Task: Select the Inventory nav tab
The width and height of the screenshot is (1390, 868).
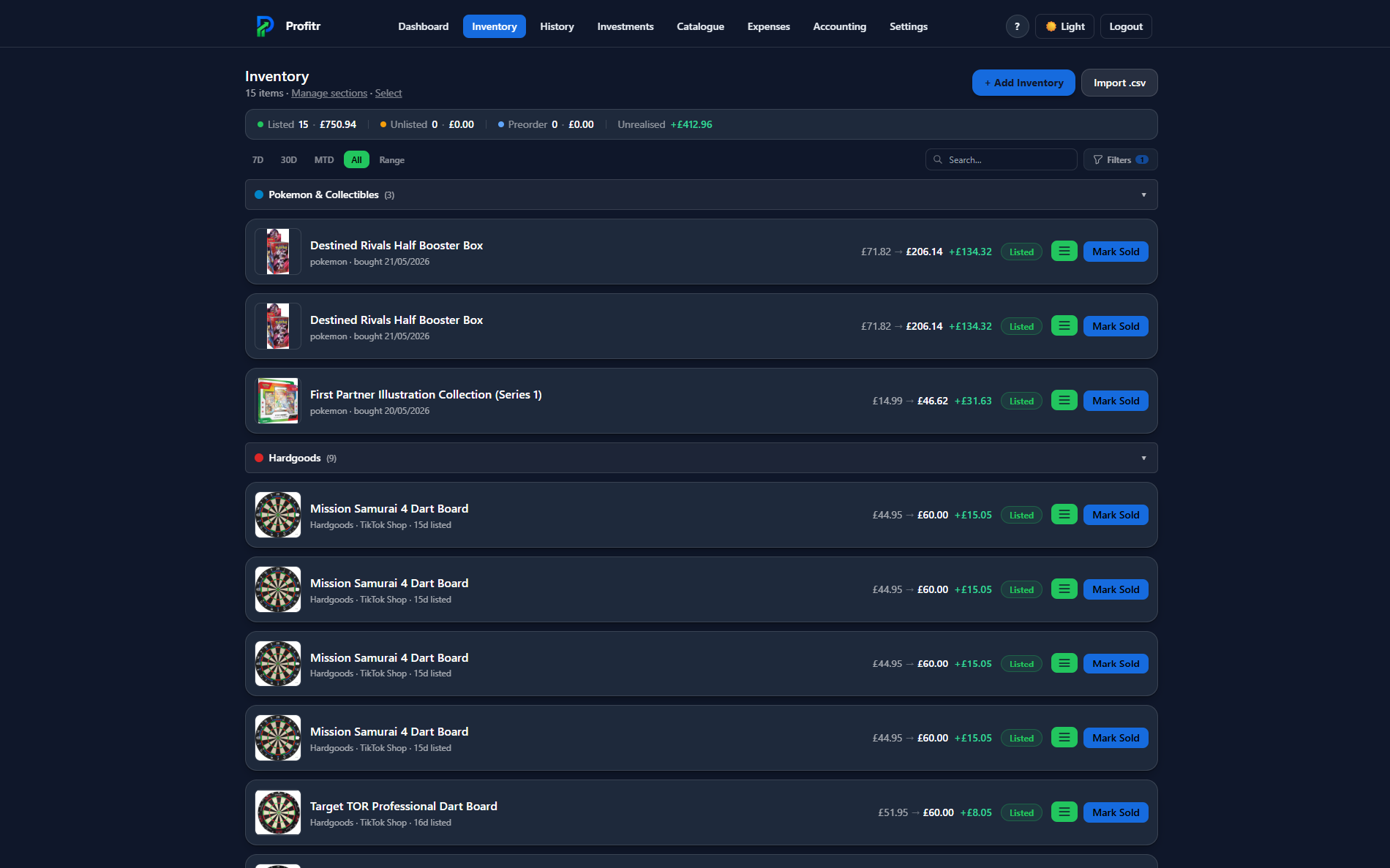Action: click(495, 26)
